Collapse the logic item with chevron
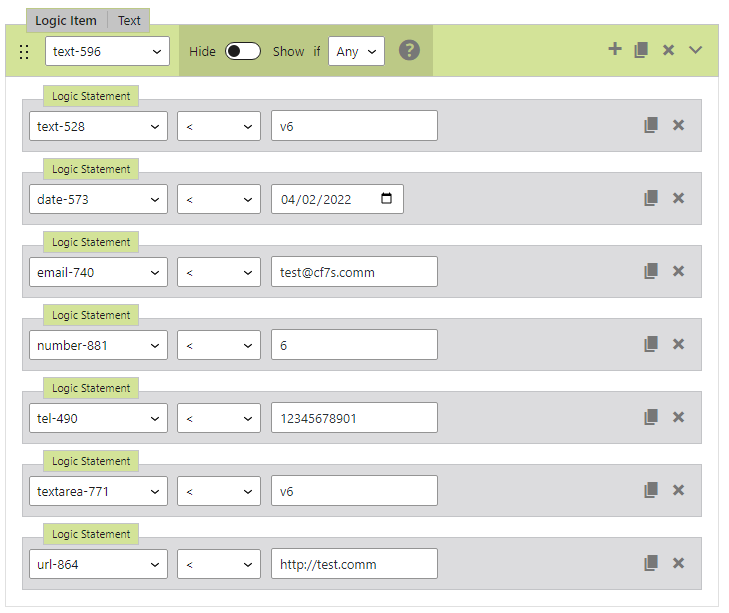 coord(696,49)
